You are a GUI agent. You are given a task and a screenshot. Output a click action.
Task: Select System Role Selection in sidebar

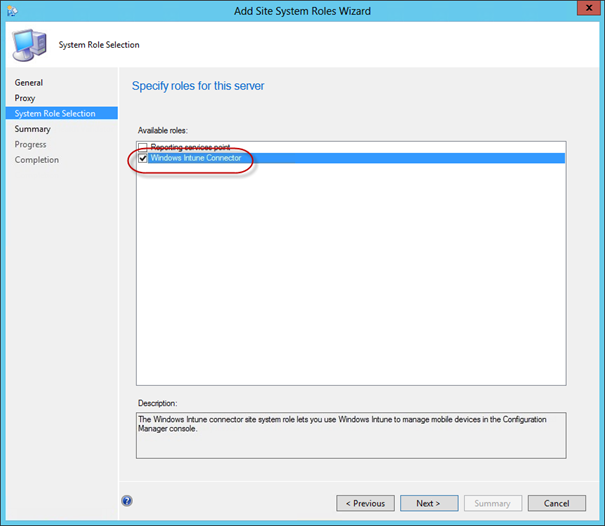pos(62,113)
